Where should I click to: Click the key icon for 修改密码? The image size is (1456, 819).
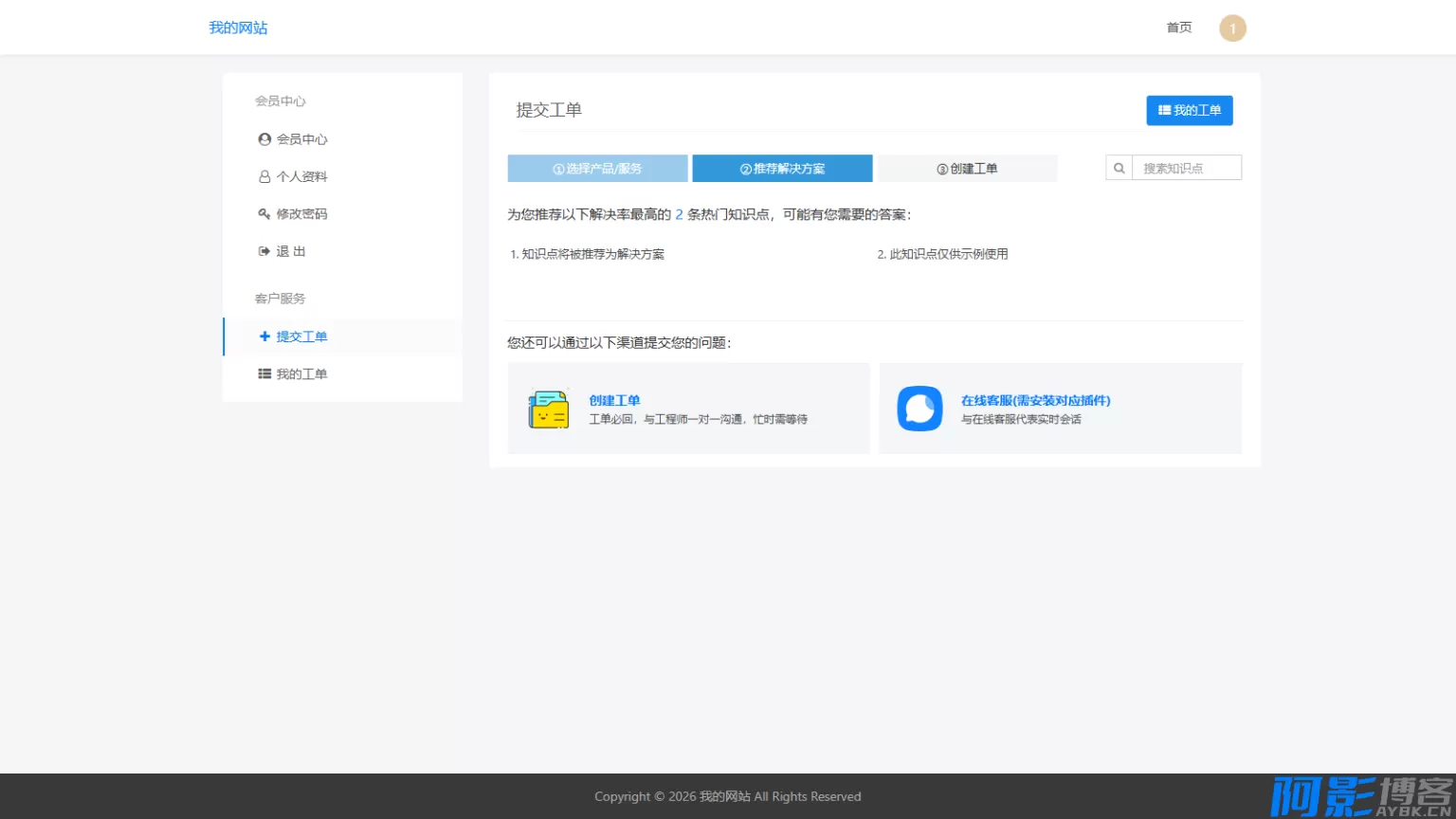(x=264, y=214)
